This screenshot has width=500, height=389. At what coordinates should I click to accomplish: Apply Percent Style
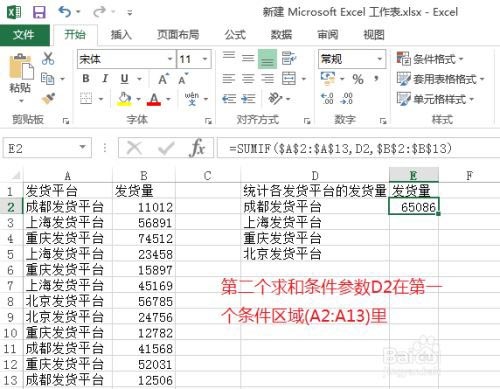[x=358, y=79]
